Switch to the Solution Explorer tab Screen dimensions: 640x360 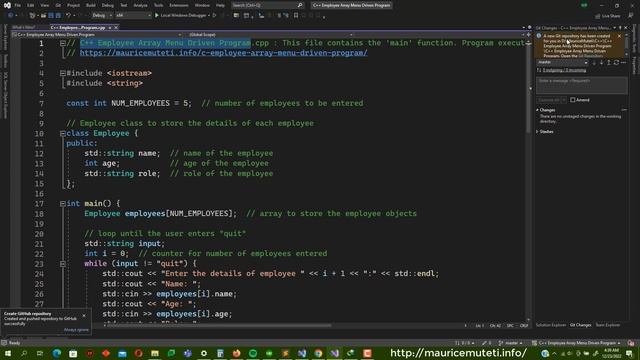[x=551, y=325]
